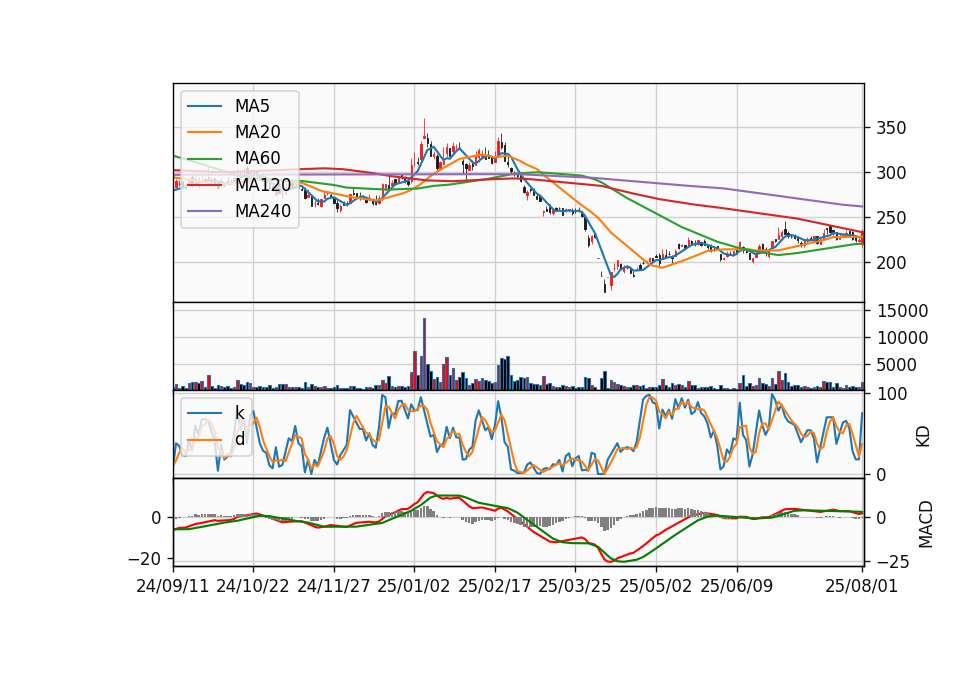This screenshot has height=690, width=960.
Task: Click the −20 MACD left axis label
Action: click(x=145, y=559)
